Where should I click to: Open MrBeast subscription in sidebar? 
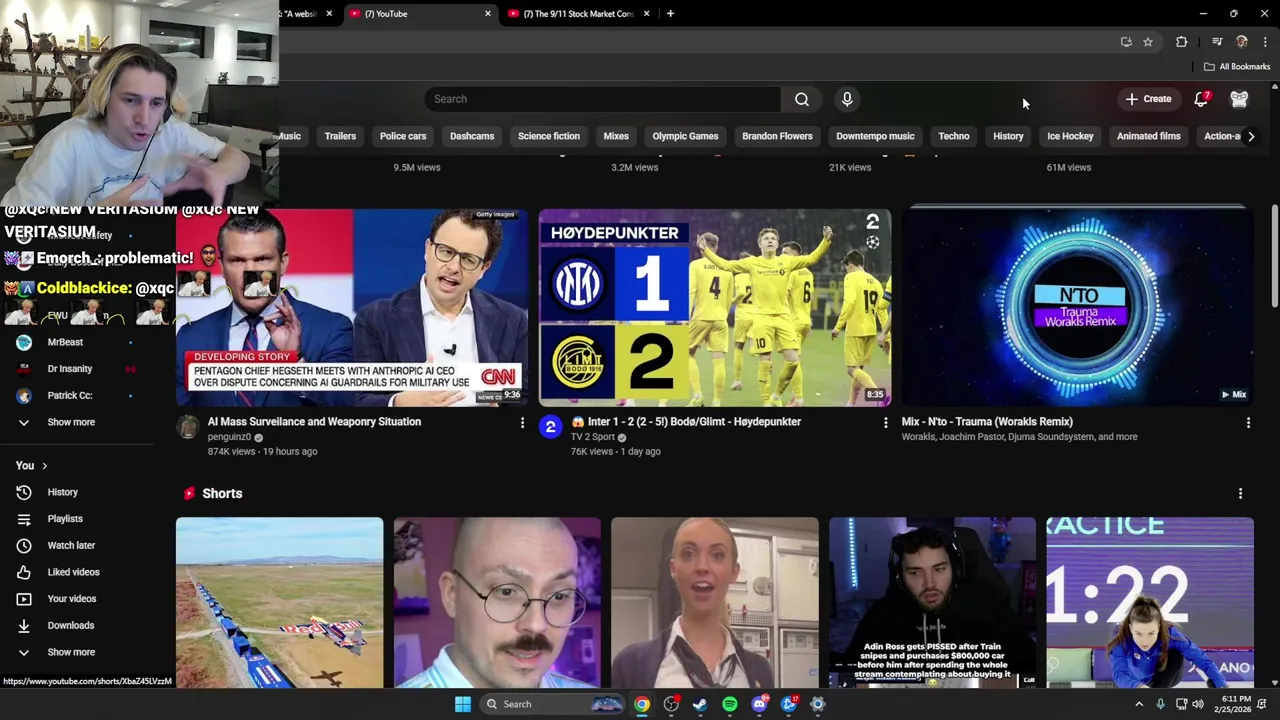coord(65,342)
